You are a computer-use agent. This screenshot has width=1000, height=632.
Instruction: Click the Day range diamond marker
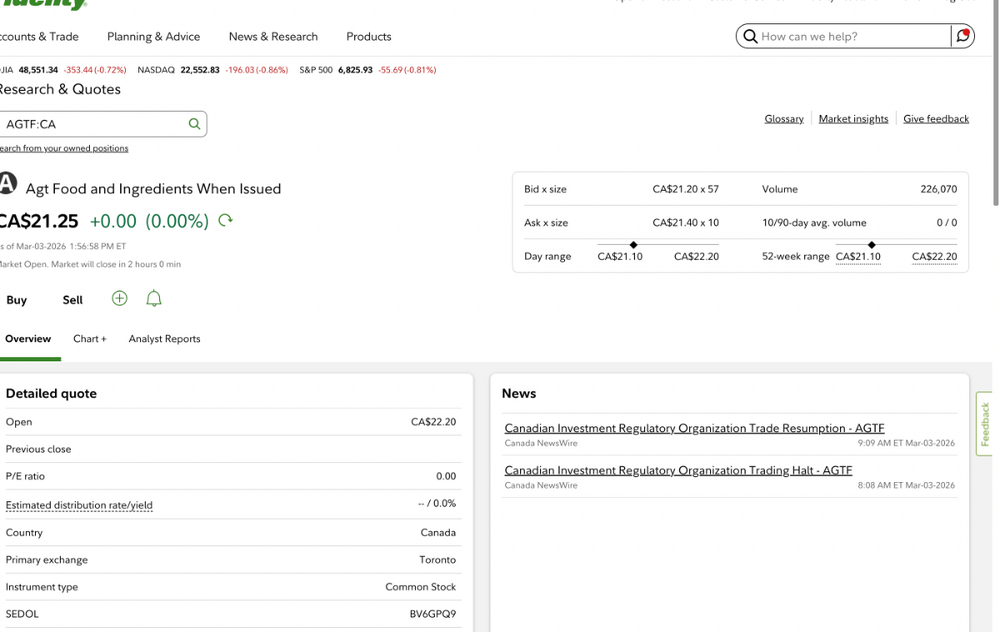[x=633, y=245]
